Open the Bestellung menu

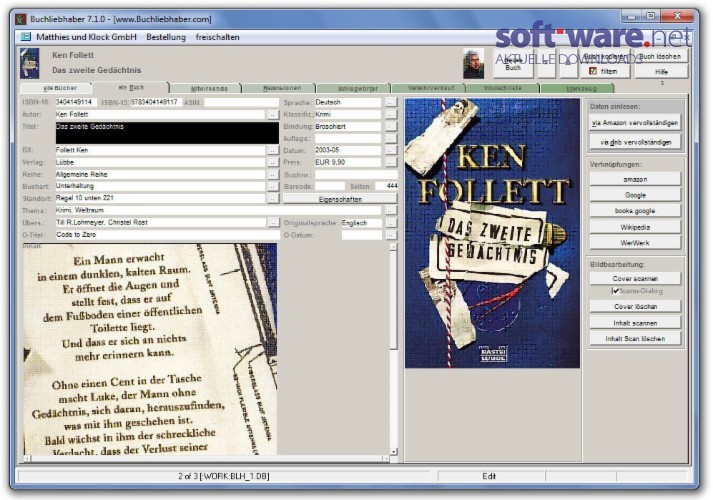[166, 37]
